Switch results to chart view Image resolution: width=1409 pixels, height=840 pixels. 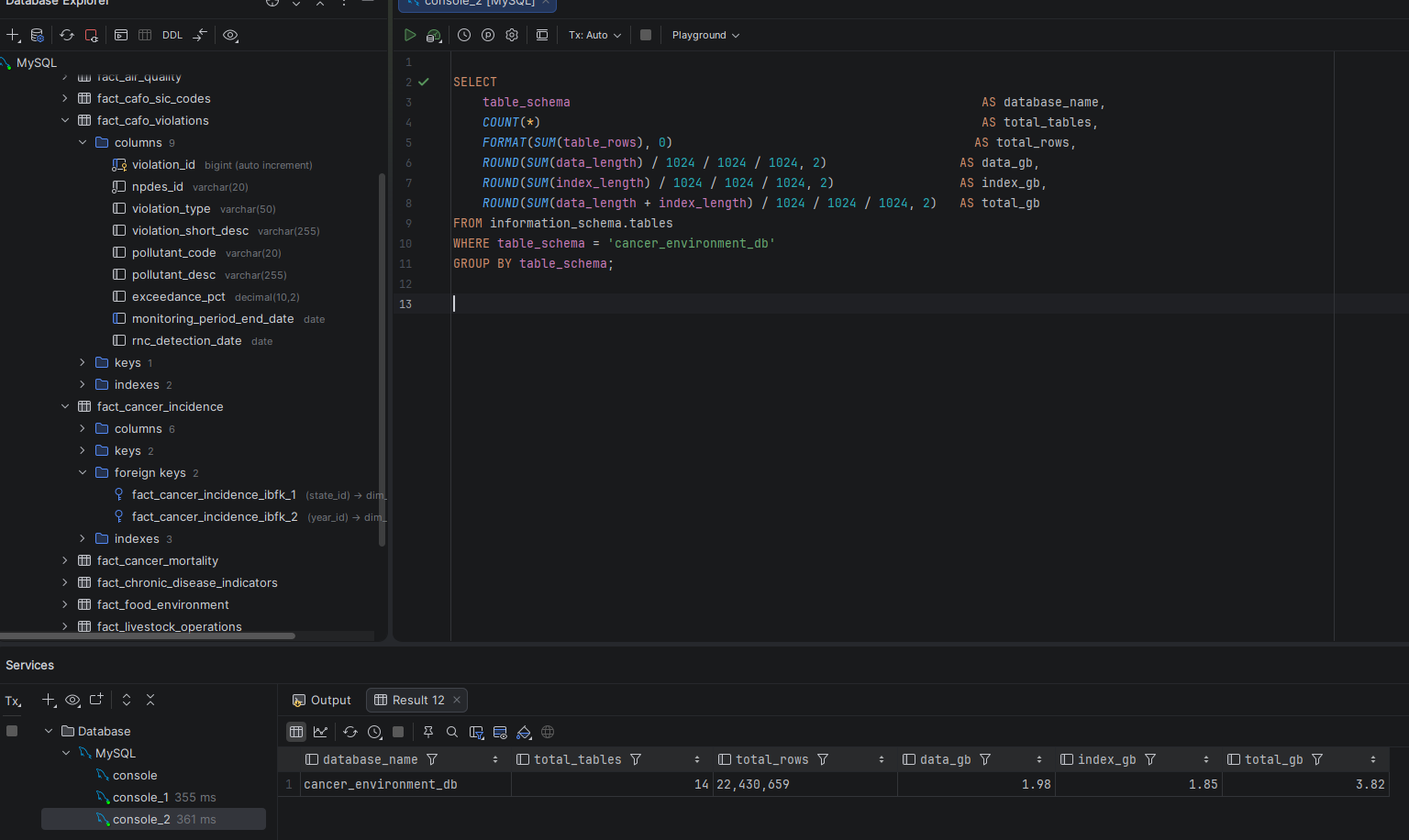(x=320, y=732)
